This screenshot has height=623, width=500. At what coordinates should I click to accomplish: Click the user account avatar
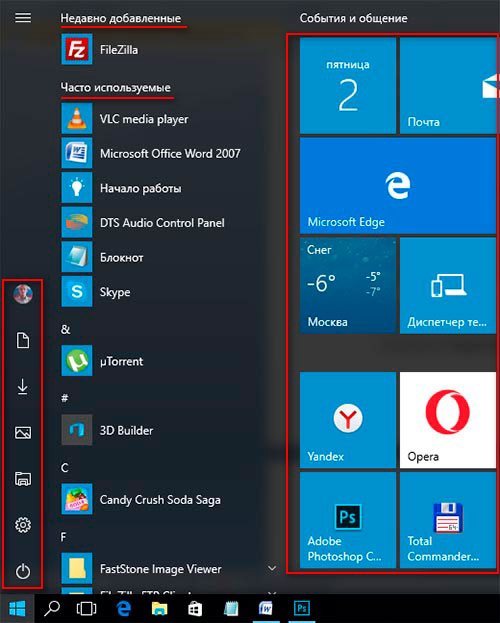[x=23, y=294]
